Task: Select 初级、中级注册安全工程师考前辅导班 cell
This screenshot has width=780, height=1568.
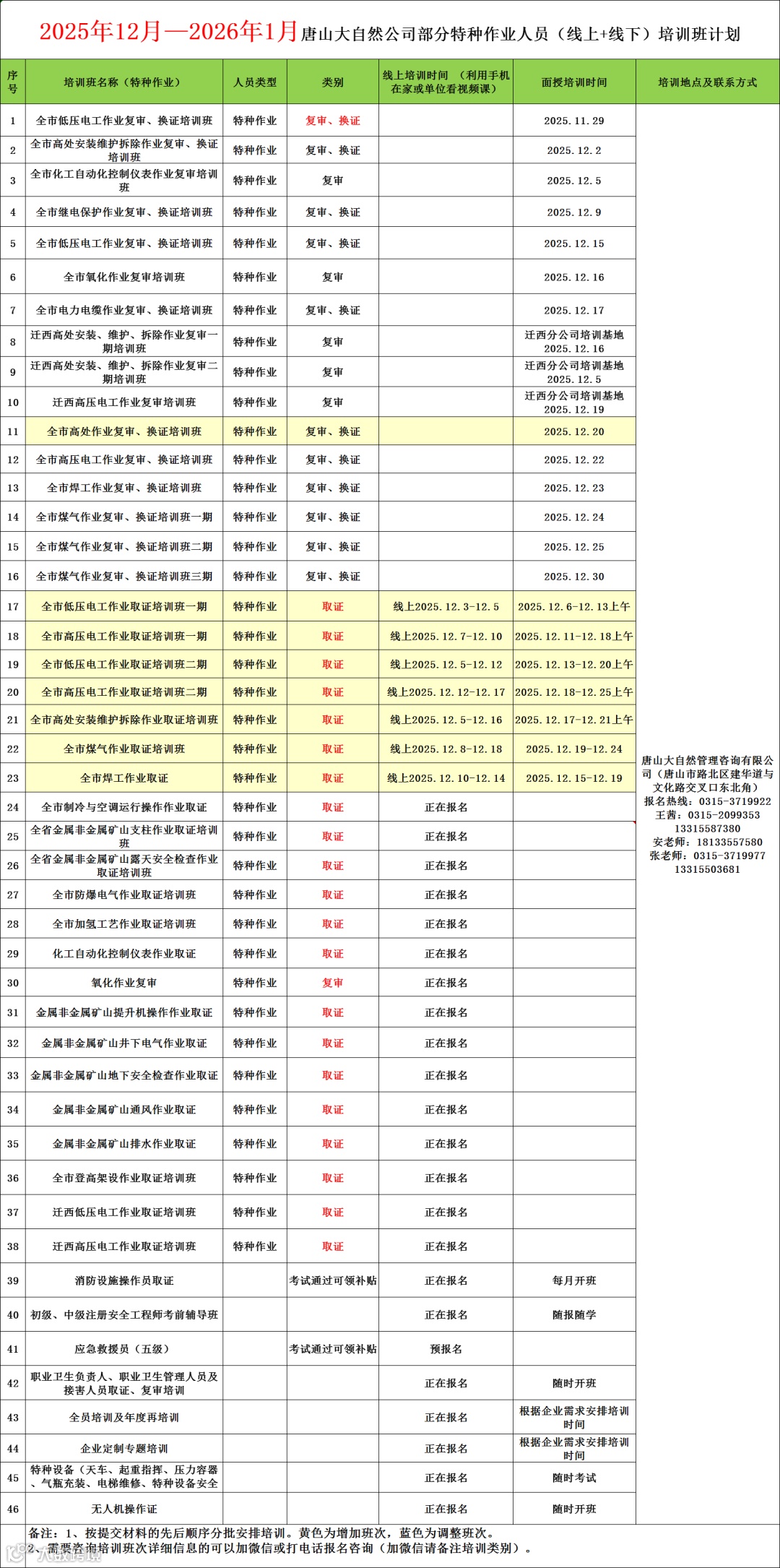Action: (124, 1314)
